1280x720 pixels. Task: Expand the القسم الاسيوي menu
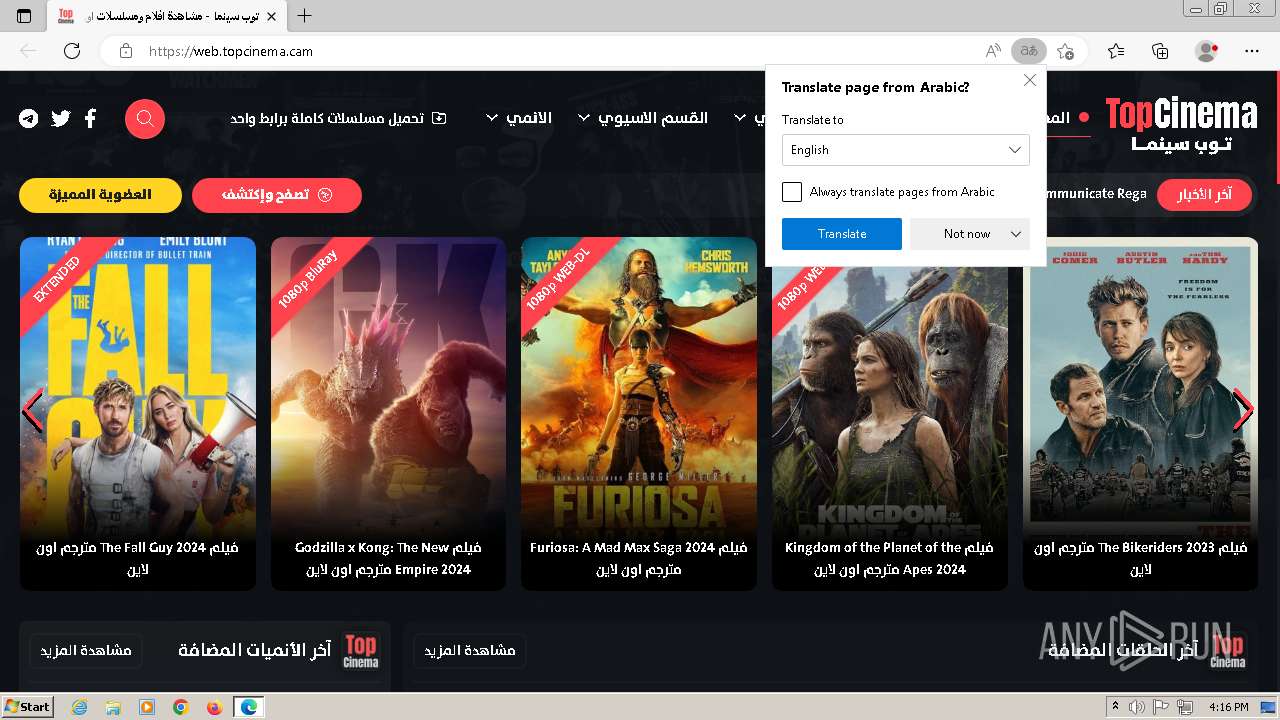(644, 118)
